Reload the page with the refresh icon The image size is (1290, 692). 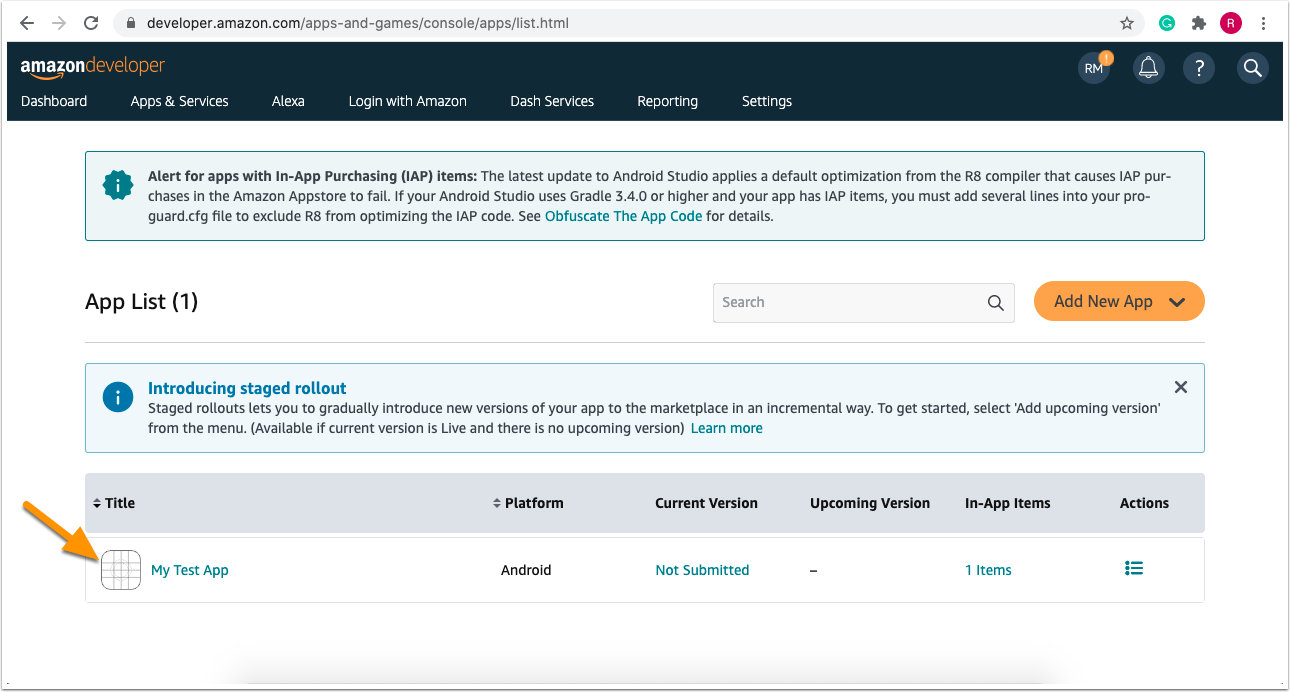91,22
